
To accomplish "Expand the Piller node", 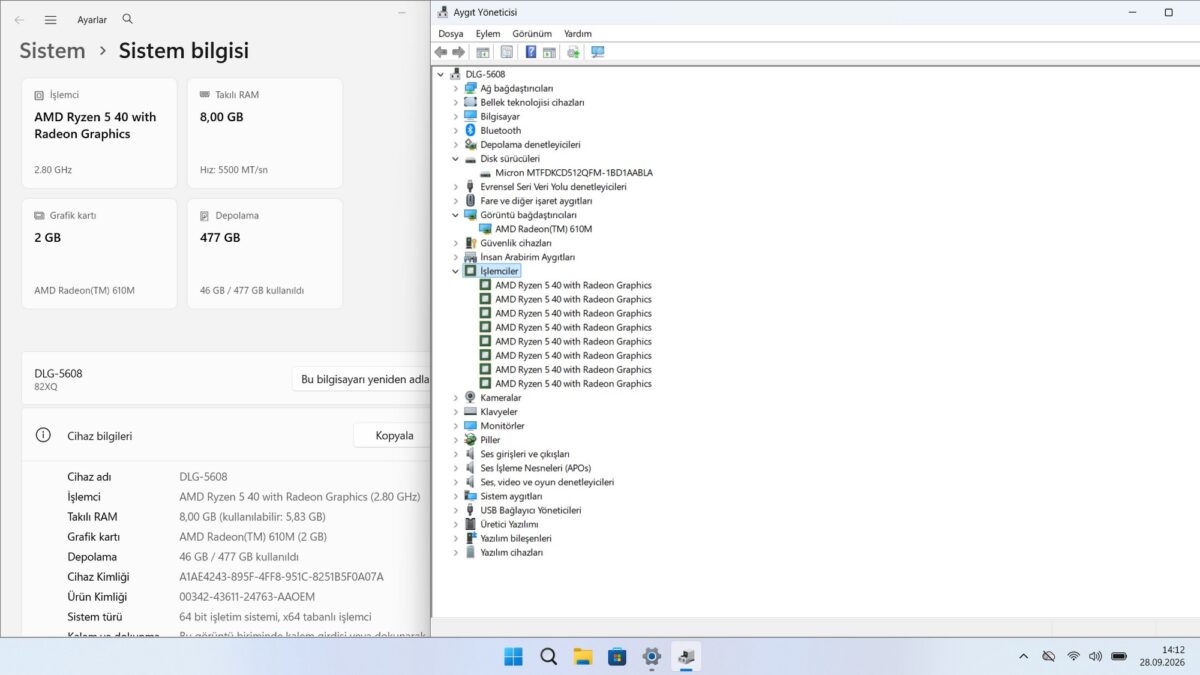I will tap(456, 440).
